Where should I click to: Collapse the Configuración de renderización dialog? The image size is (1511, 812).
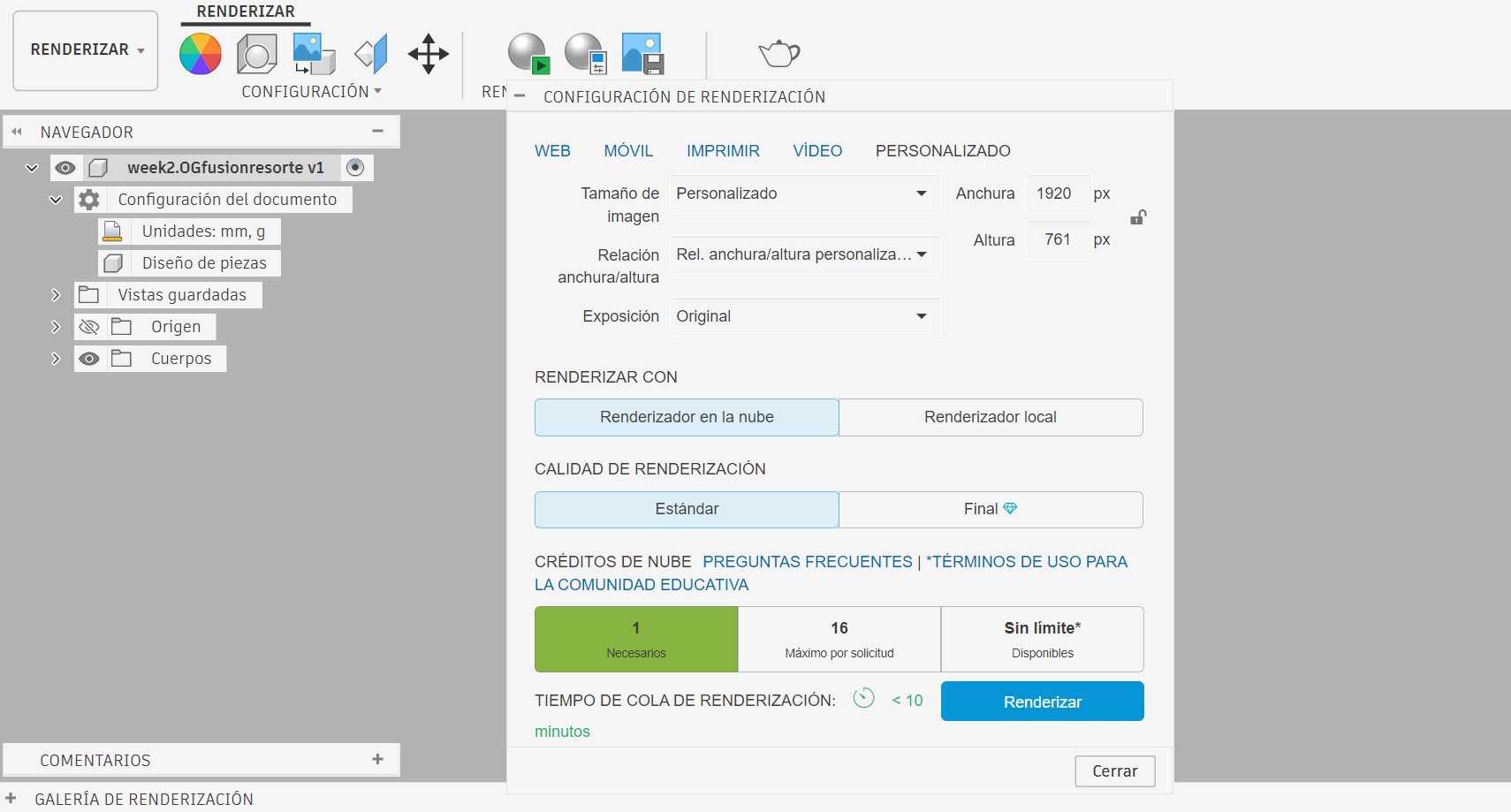520,96
